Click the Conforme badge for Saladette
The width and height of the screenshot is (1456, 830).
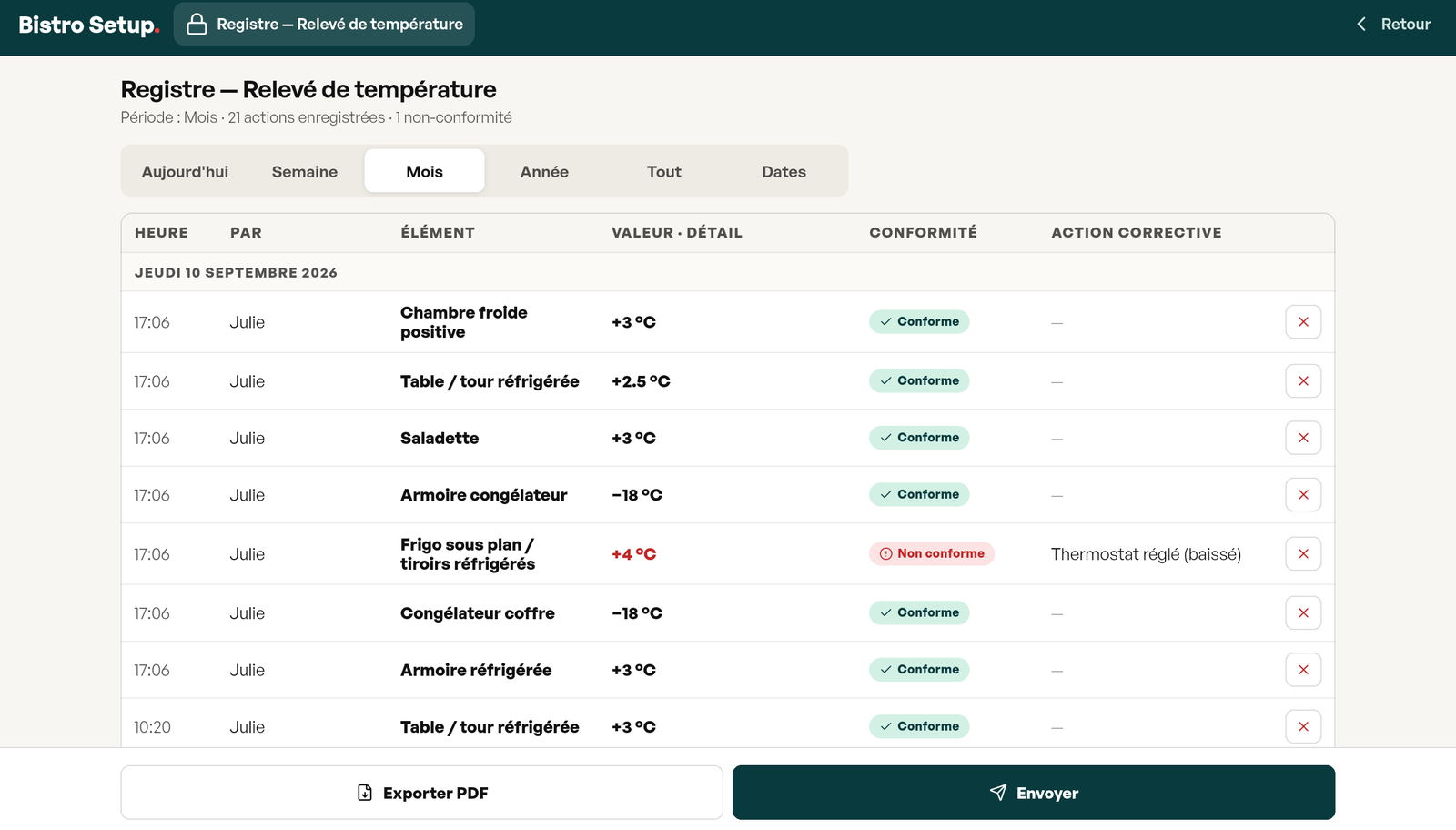(919, 438)
